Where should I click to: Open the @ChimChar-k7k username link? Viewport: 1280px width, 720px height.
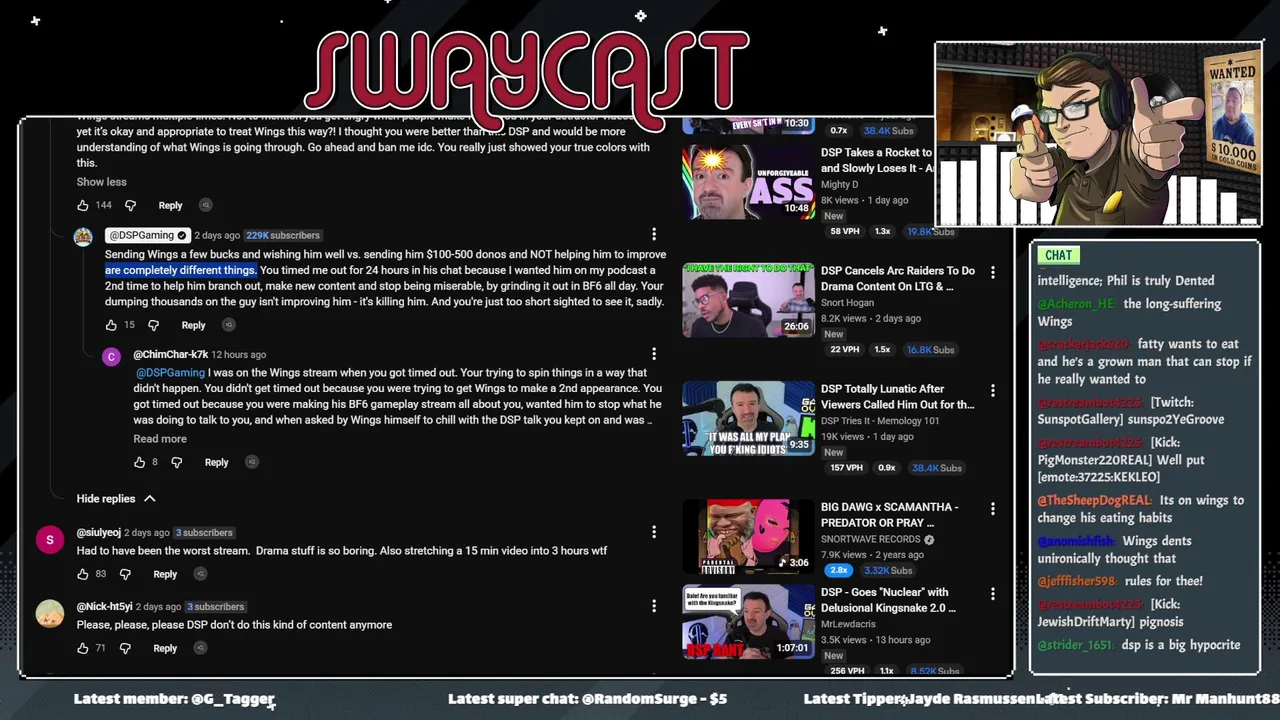tap(170, 354)
